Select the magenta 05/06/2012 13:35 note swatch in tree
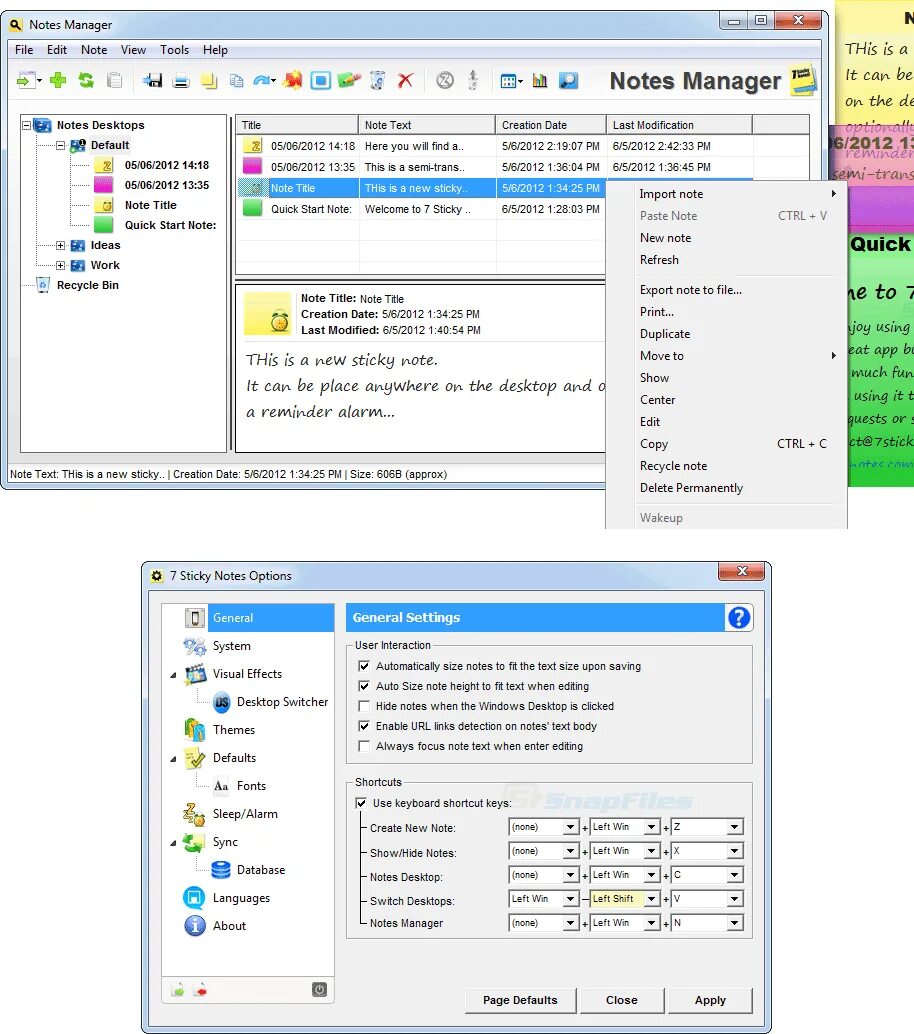The width and height of the screenshot is (914, 1034). pos(104,185)
